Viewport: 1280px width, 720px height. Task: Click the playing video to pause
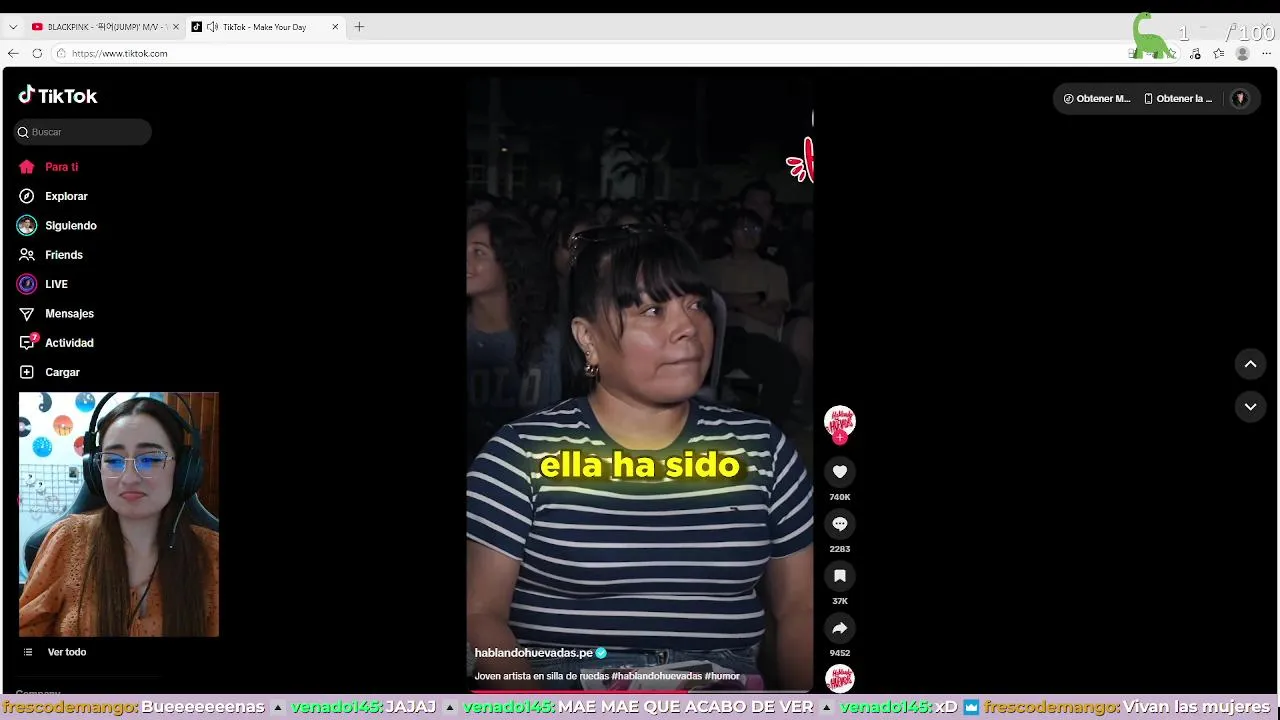(x=640, y=385)
